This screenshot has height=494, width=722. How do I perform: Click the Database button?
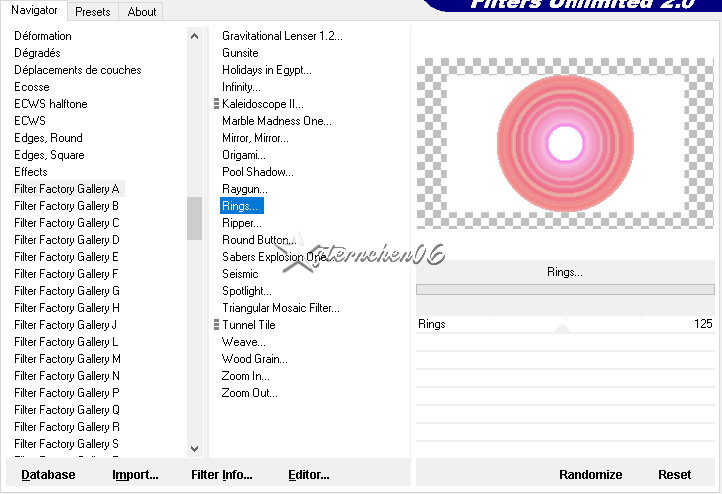tap(48, 475)
